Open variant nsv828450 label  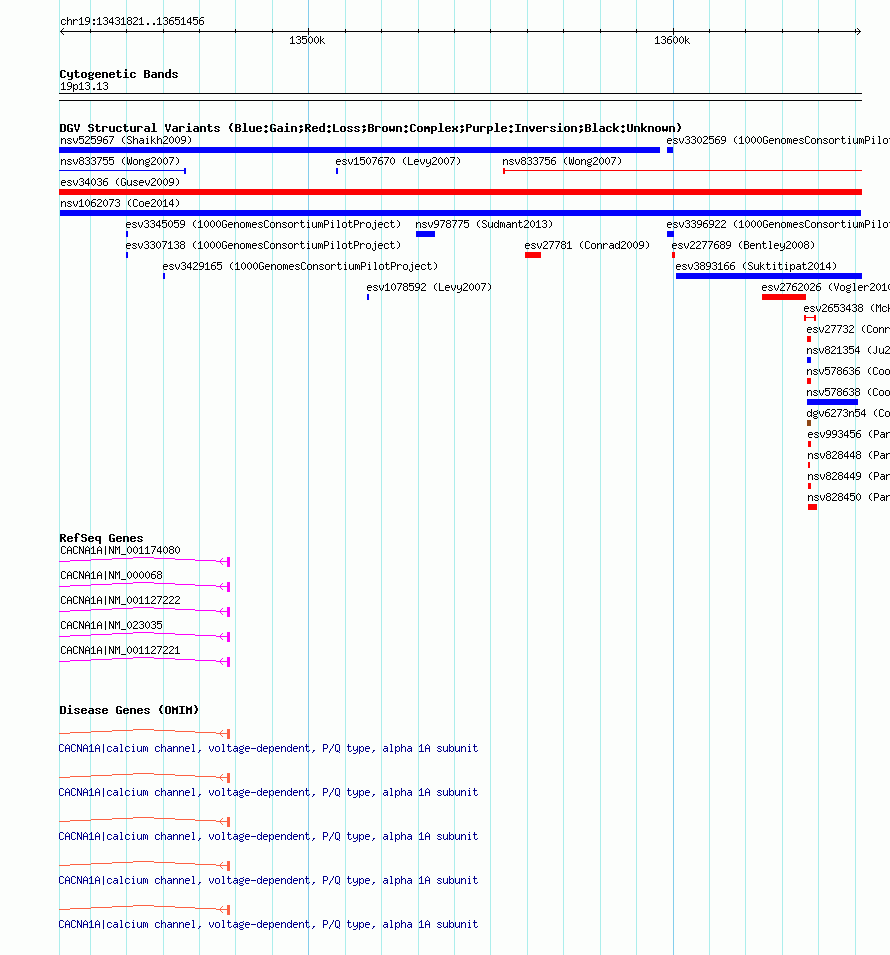pyautogui.click(x=849, y=497)
